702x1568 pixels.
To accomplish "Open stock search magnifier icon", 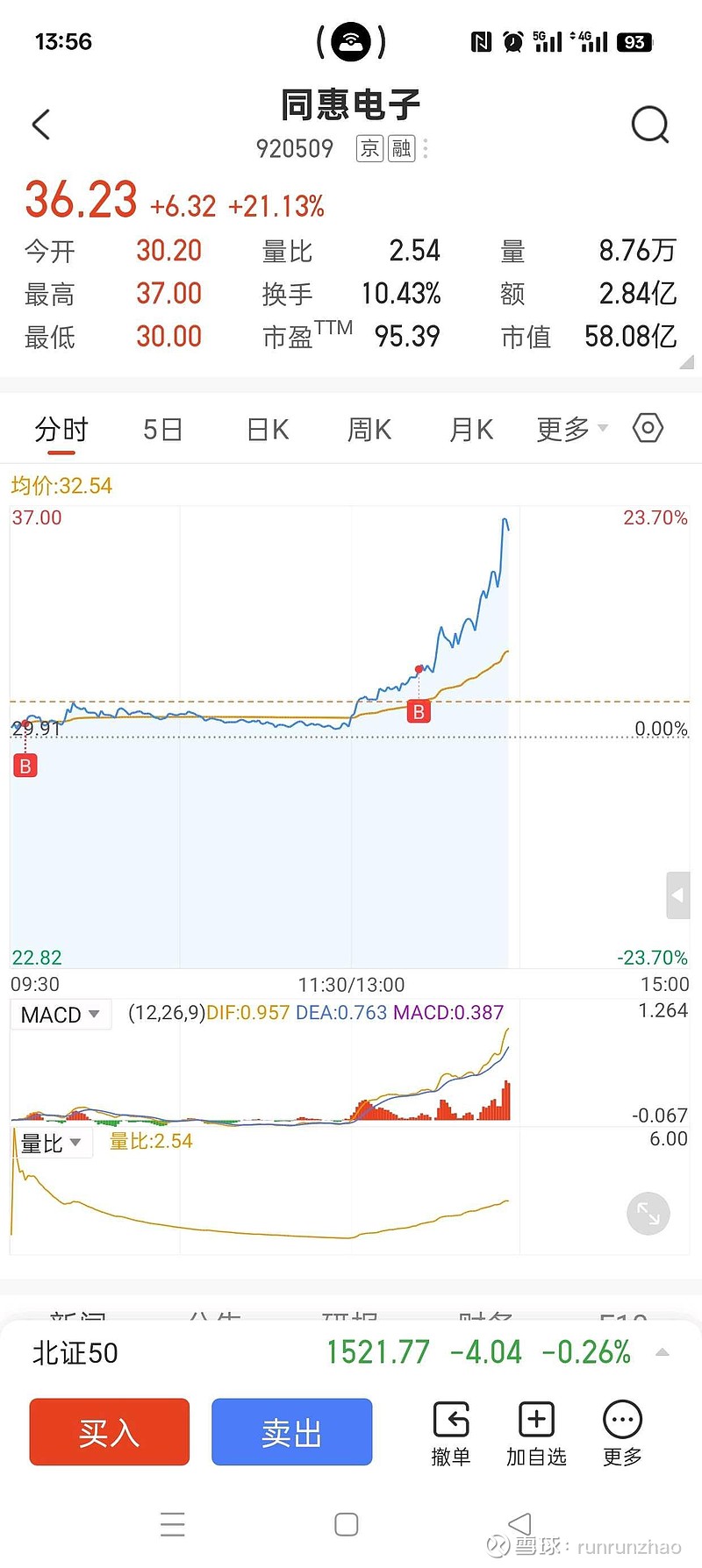I will pyautogui.click(x=649, y=125).
